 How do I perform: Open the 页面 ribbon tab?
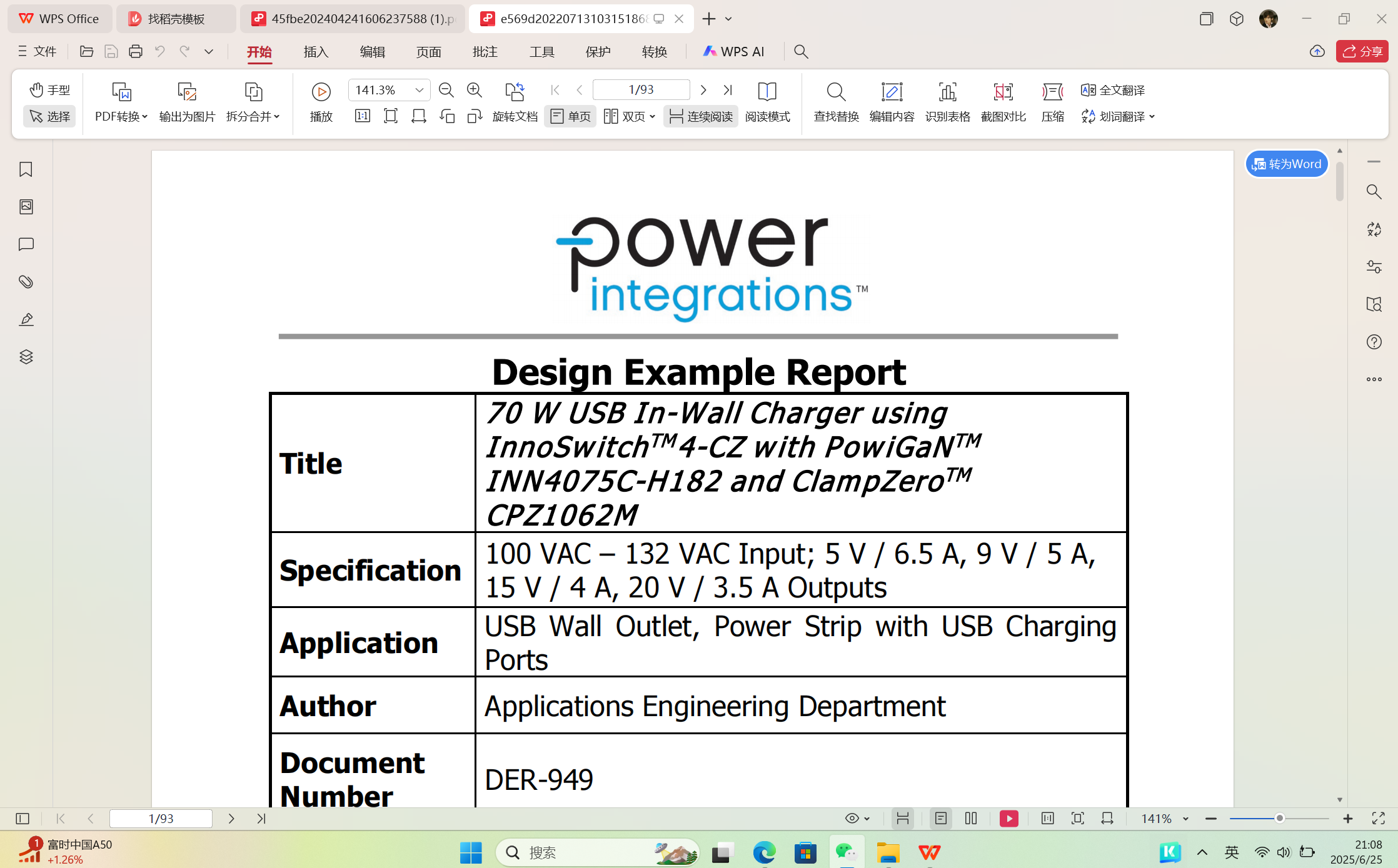[x=429, y=52]
